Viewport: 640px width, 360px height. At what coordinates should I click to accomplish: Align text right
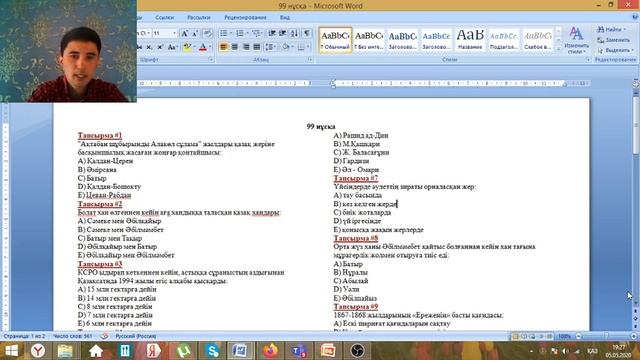[x=246, y=47]
